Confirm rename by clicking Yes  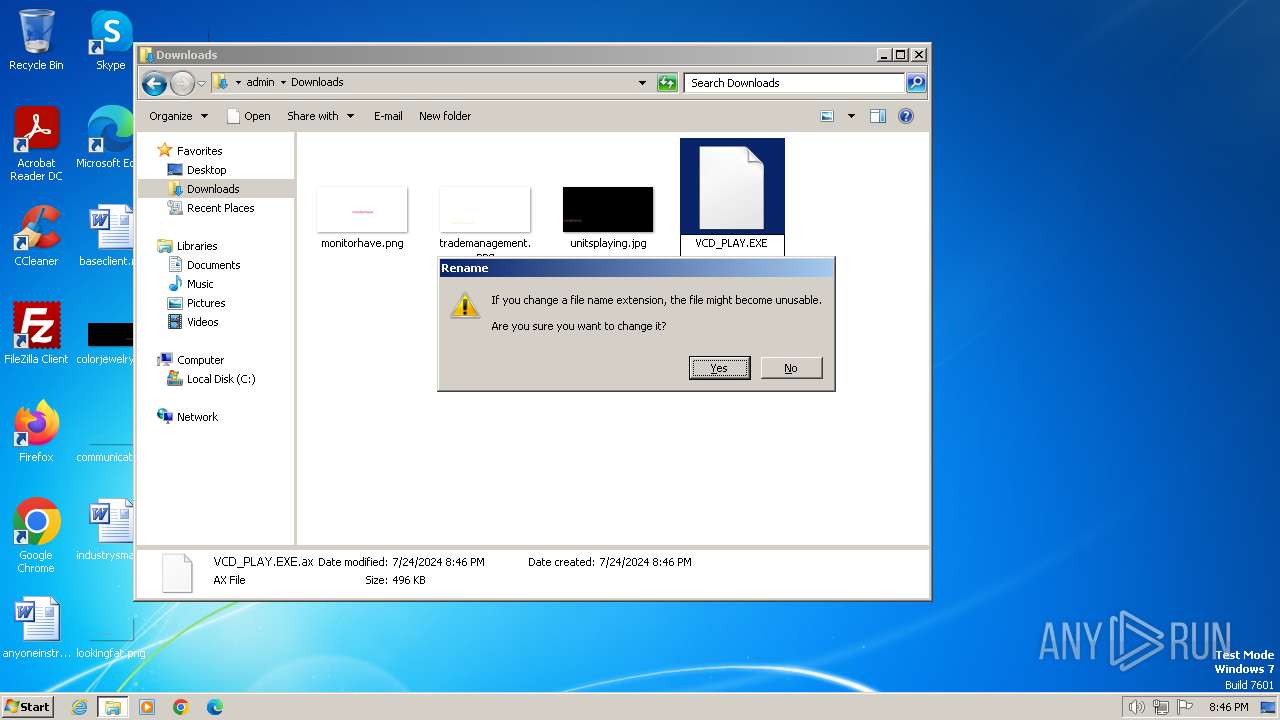(x=719, y=368)
